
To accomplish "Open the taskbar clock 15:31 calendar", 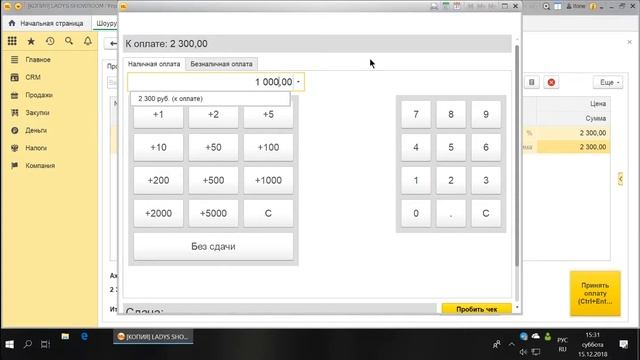I will tap(593, 344).
